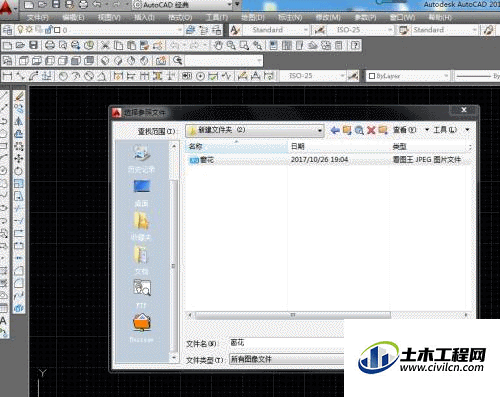Image resolution: width=500 pixels, height=397 pixels.
Task: Open the 视图(V) menu
Action: 109,18
